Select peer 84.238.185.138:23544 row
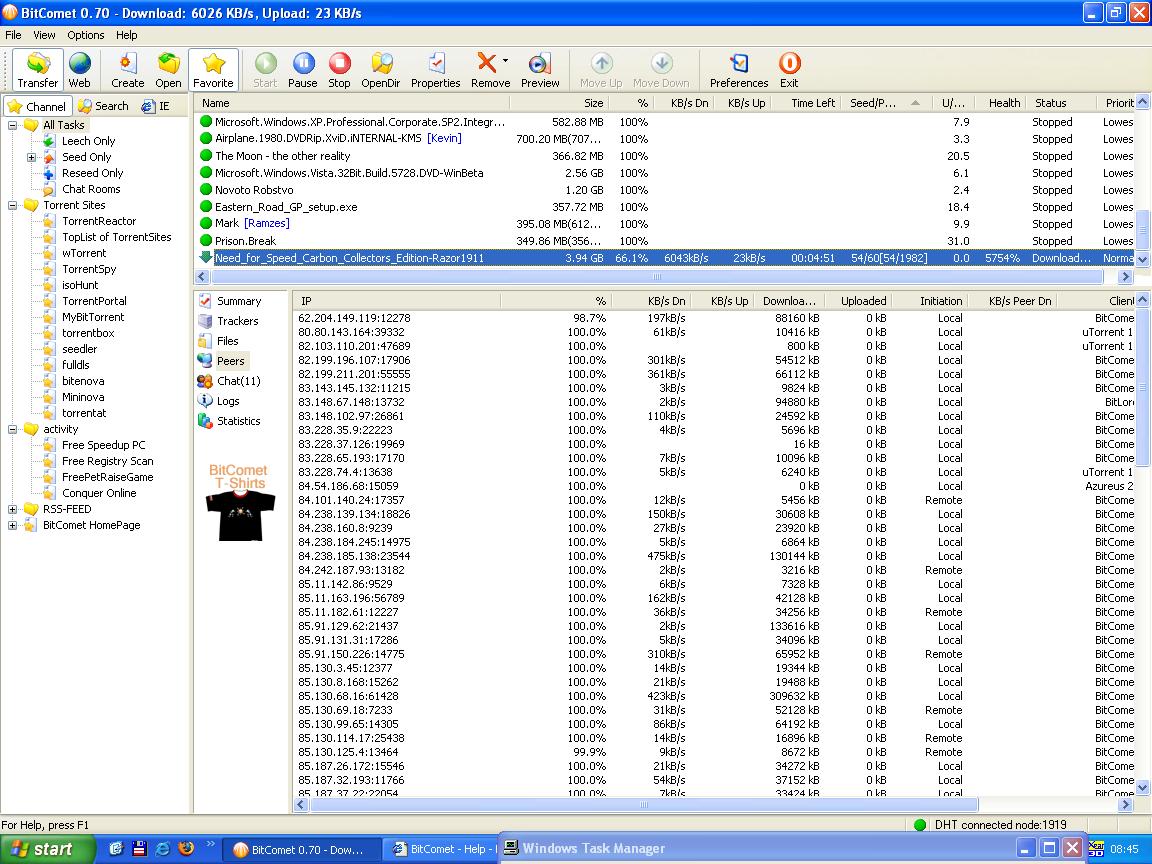This screenshot has width=1152, height=864. pyautogui.click(x=715, y=556)
